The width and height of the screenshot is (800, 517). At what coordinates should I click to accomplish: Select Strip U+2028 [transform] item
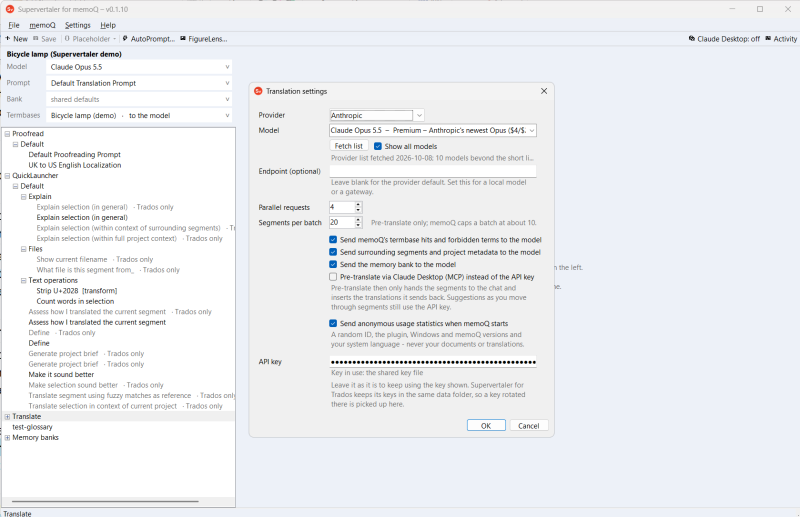[x=77, y=291]
